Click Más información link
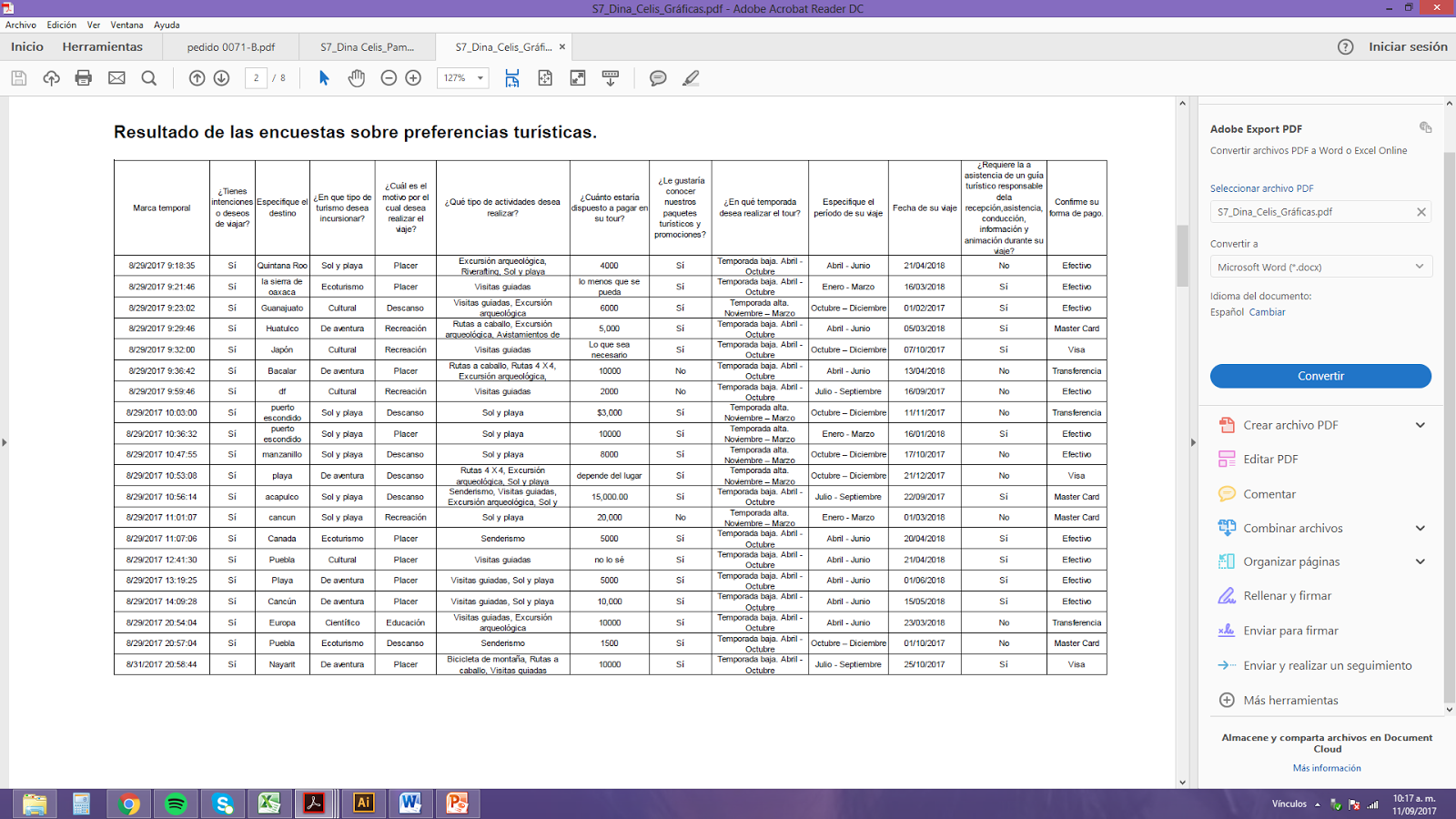 tap(1327, 768)
